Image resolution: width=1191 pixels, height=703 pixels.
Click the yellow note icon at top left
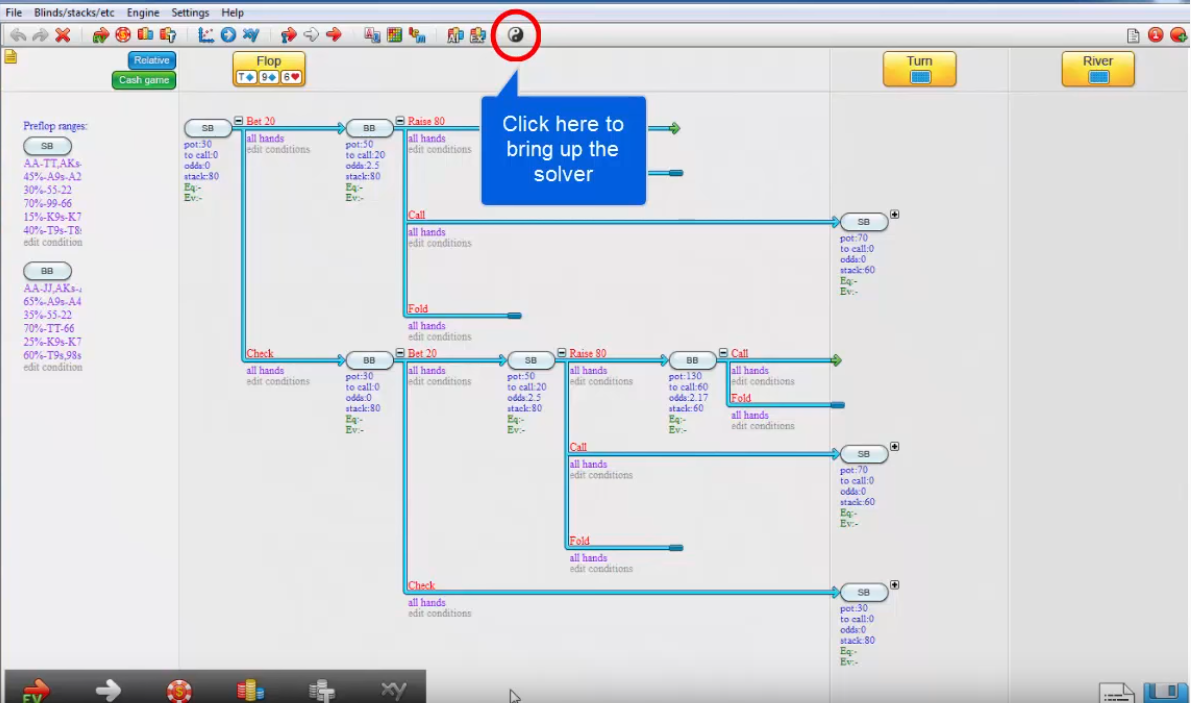coord(11,57)
